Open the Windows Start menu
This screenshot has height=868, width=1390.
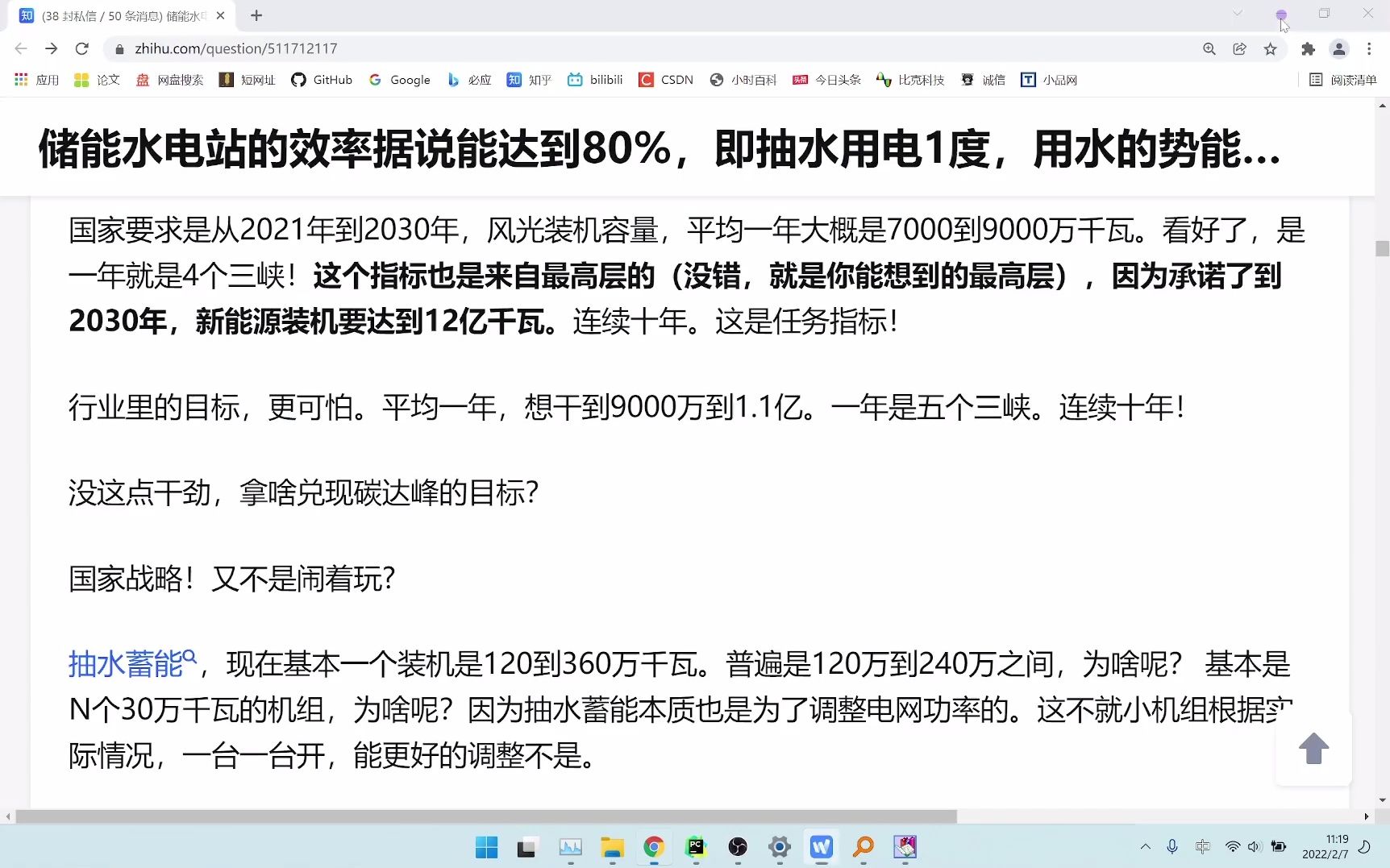coord(486,847)
